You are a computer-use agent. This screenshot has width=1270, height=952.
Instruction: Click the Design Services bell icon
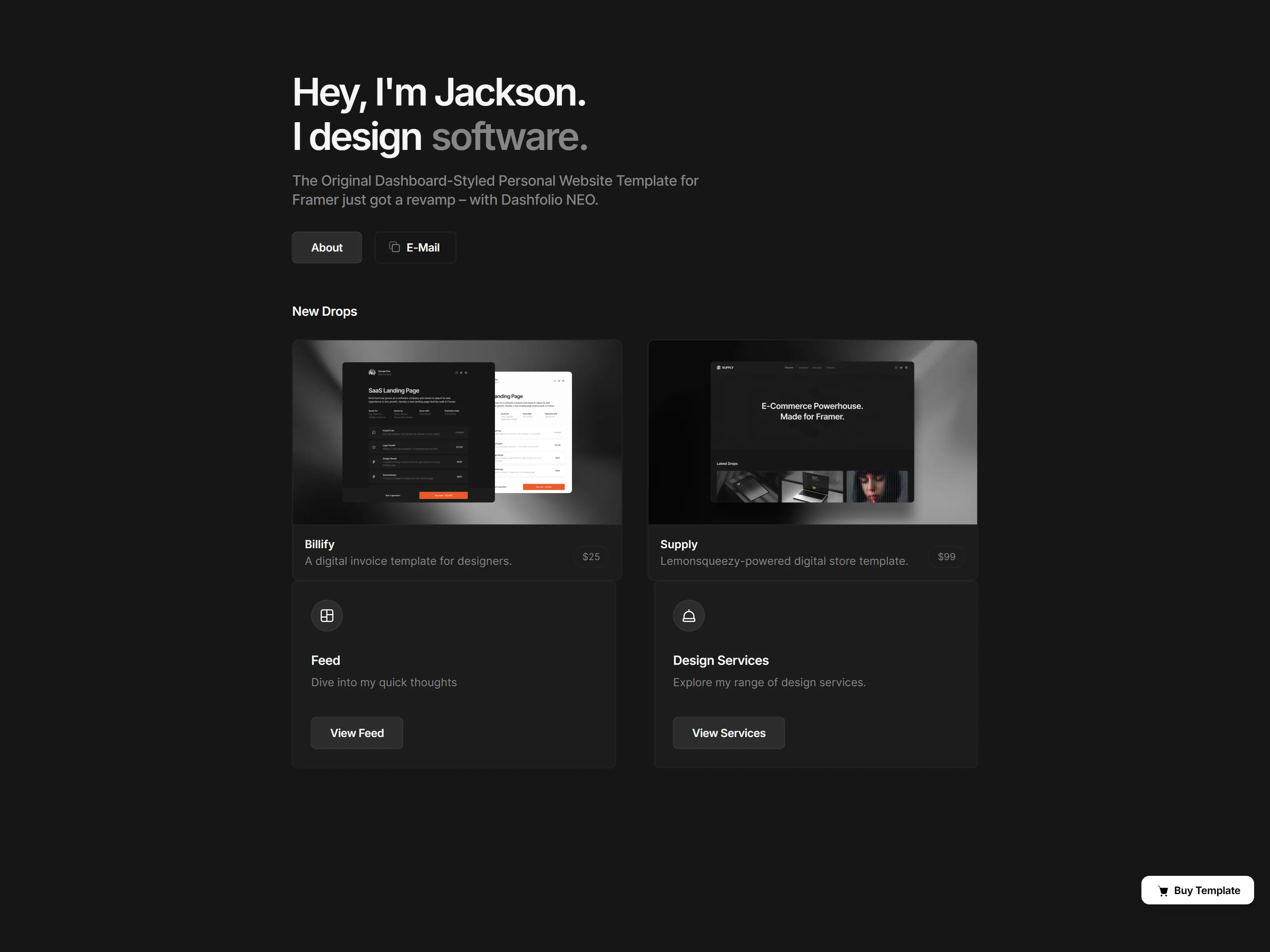click(689, 615)
